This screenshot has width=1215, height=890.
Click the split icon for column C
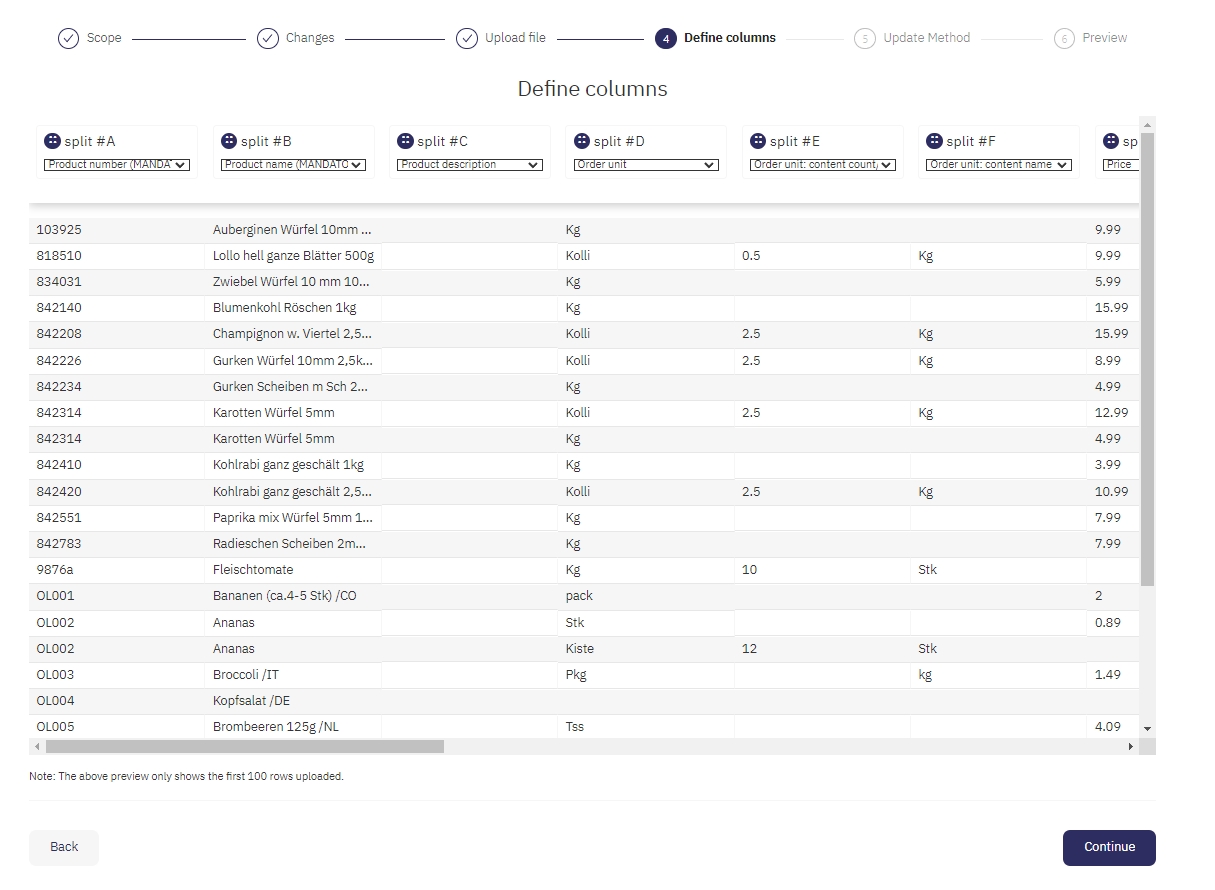pyautogui.click(x=405, y=141)
